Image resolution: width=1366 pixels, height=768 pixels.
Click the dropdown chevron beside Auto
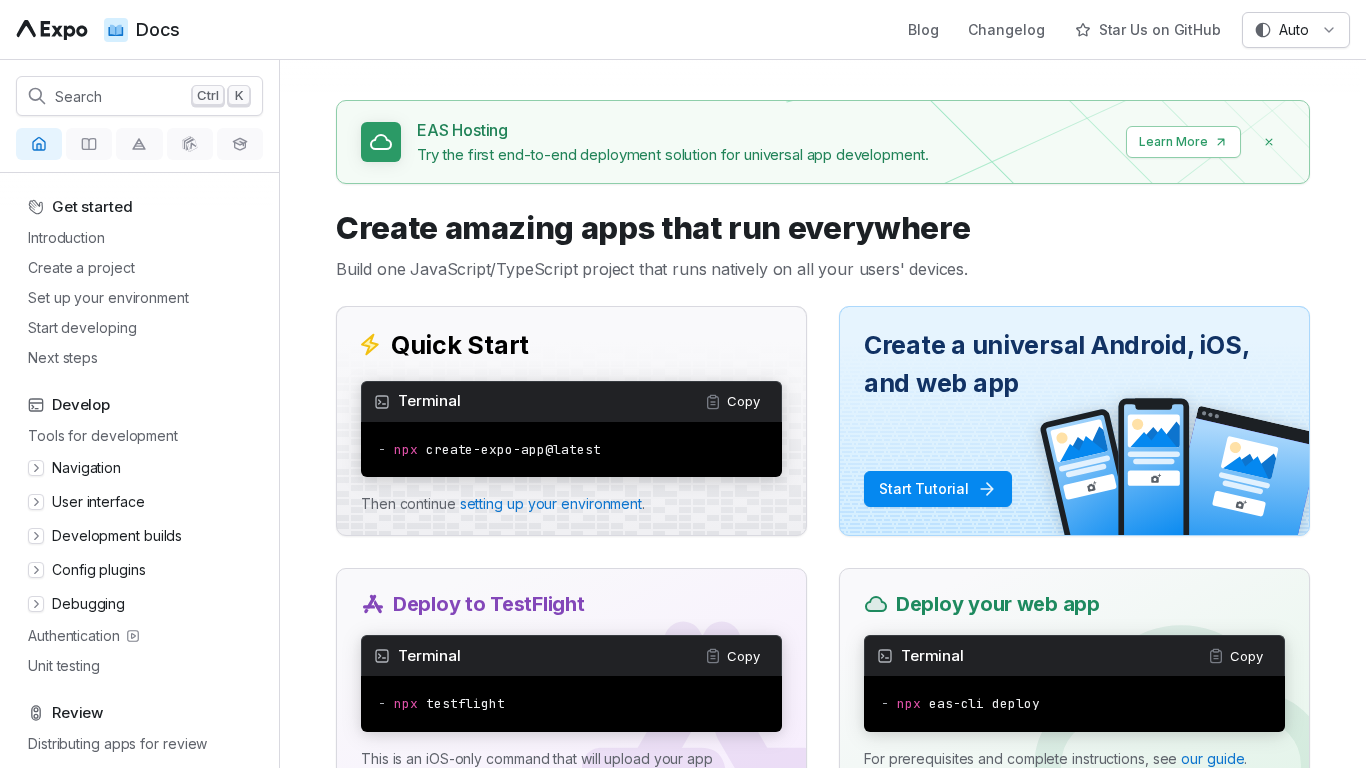(x=1329, y=30)
